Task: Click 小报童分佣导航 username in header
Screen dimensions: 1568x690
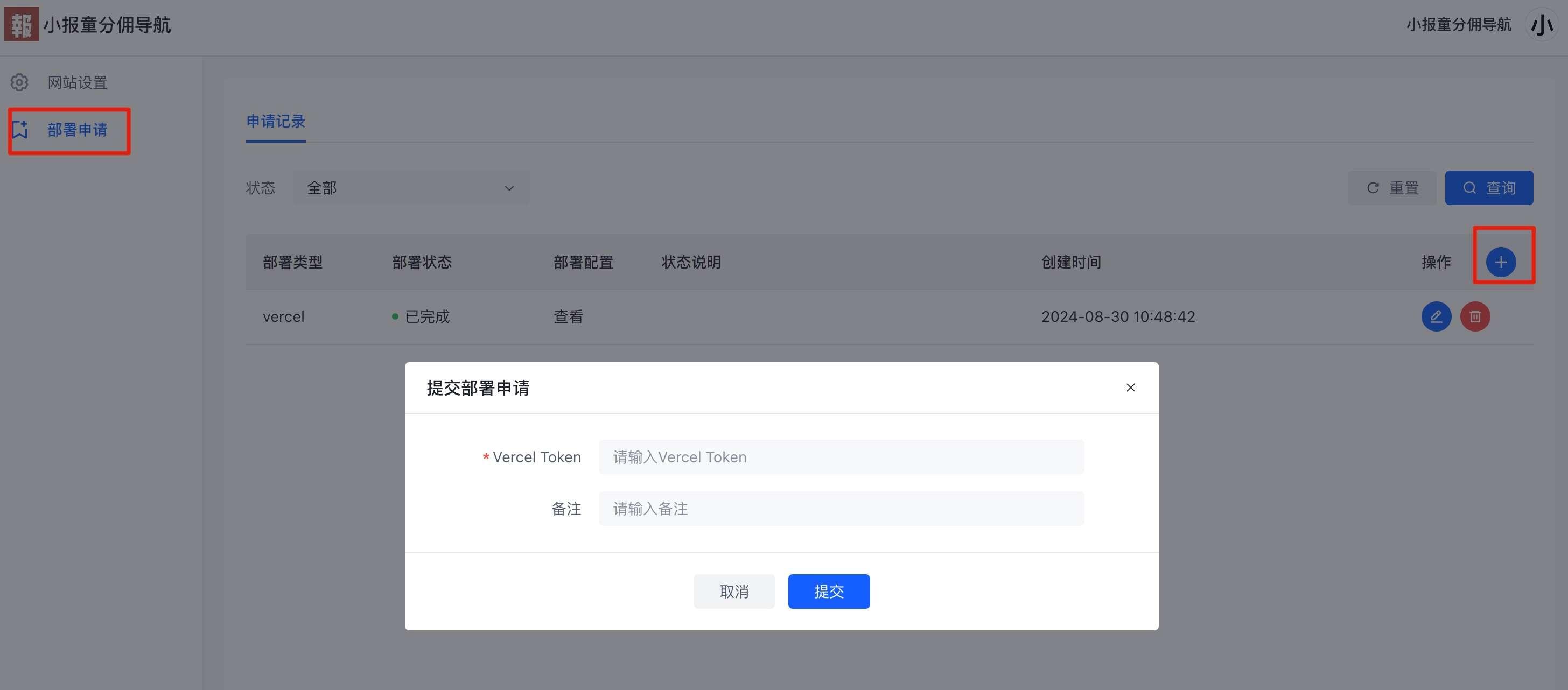Action: pos(1459,24)
